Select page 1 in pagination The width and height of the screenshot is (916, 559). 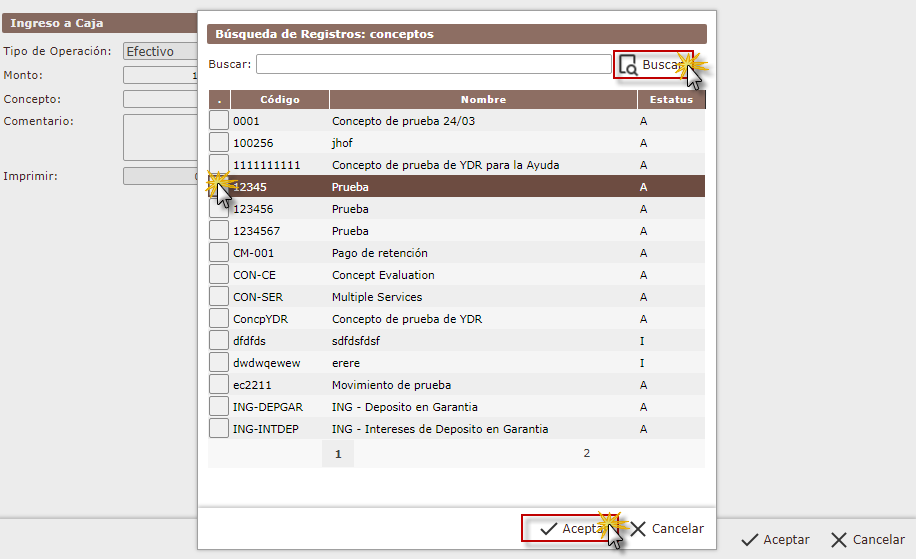(x=338, y=454)
